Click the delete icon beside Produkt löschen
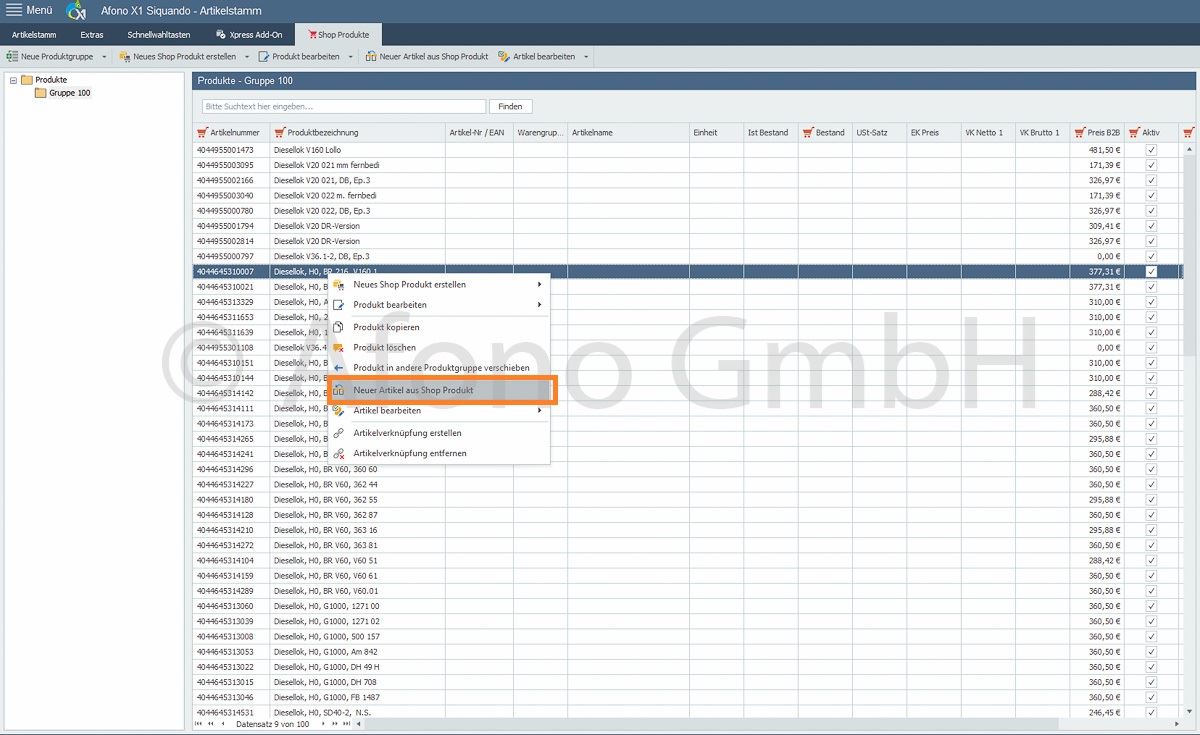Screen dimensions: 1200x735 click(x=338, y=347)
